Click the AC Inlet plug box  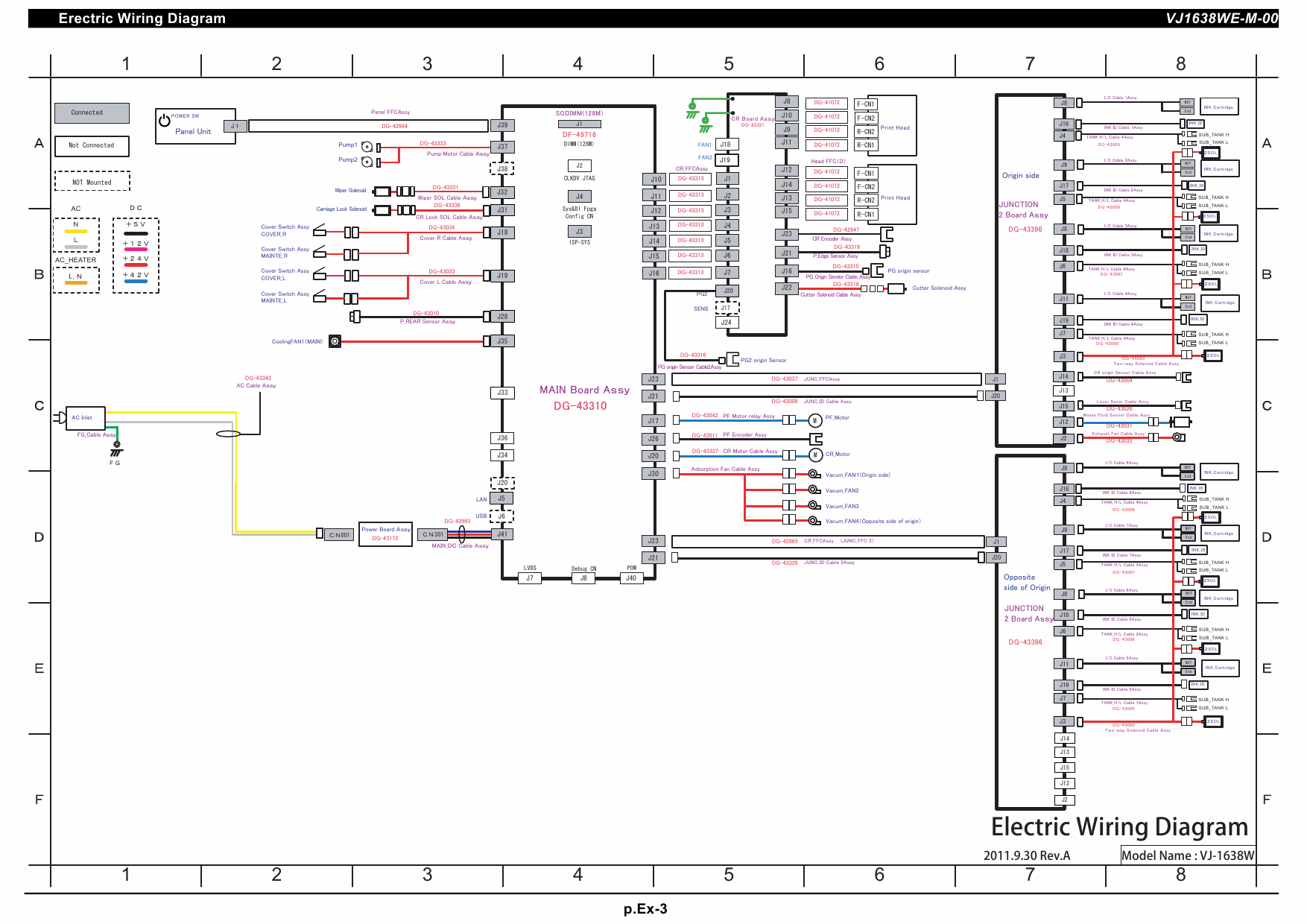[86, 418]
